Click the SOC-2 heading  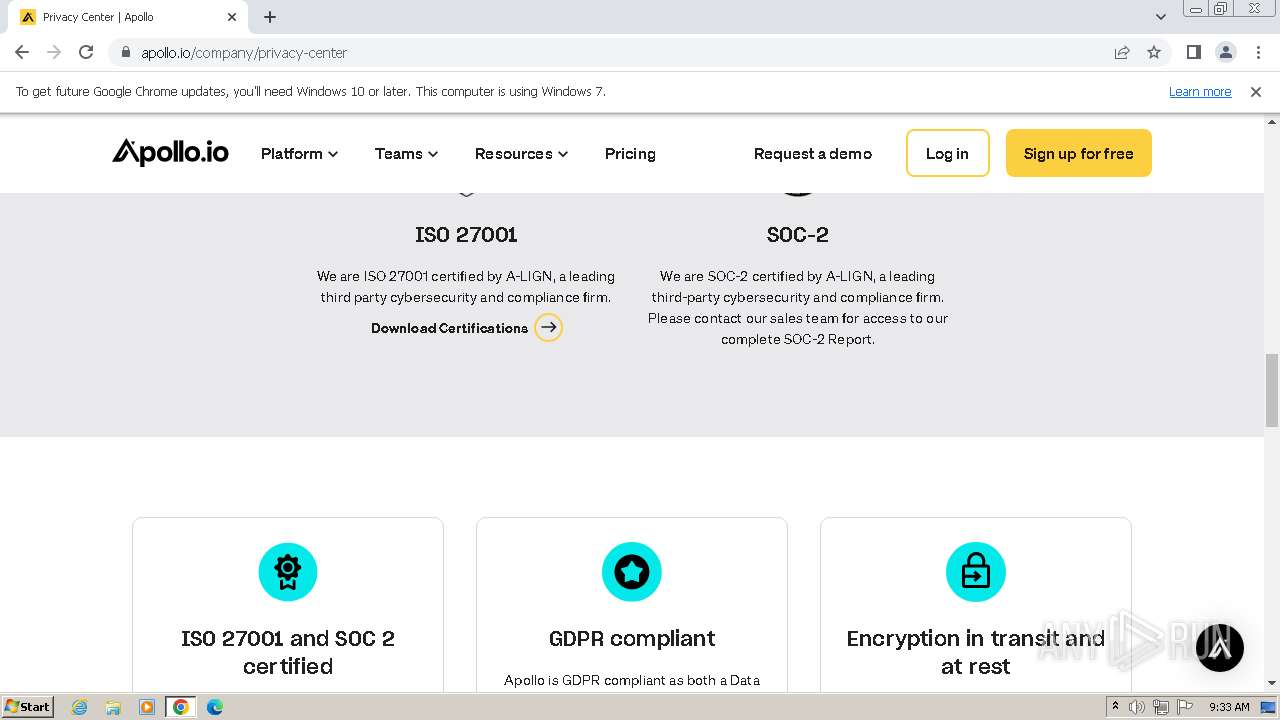pos(798,234)
